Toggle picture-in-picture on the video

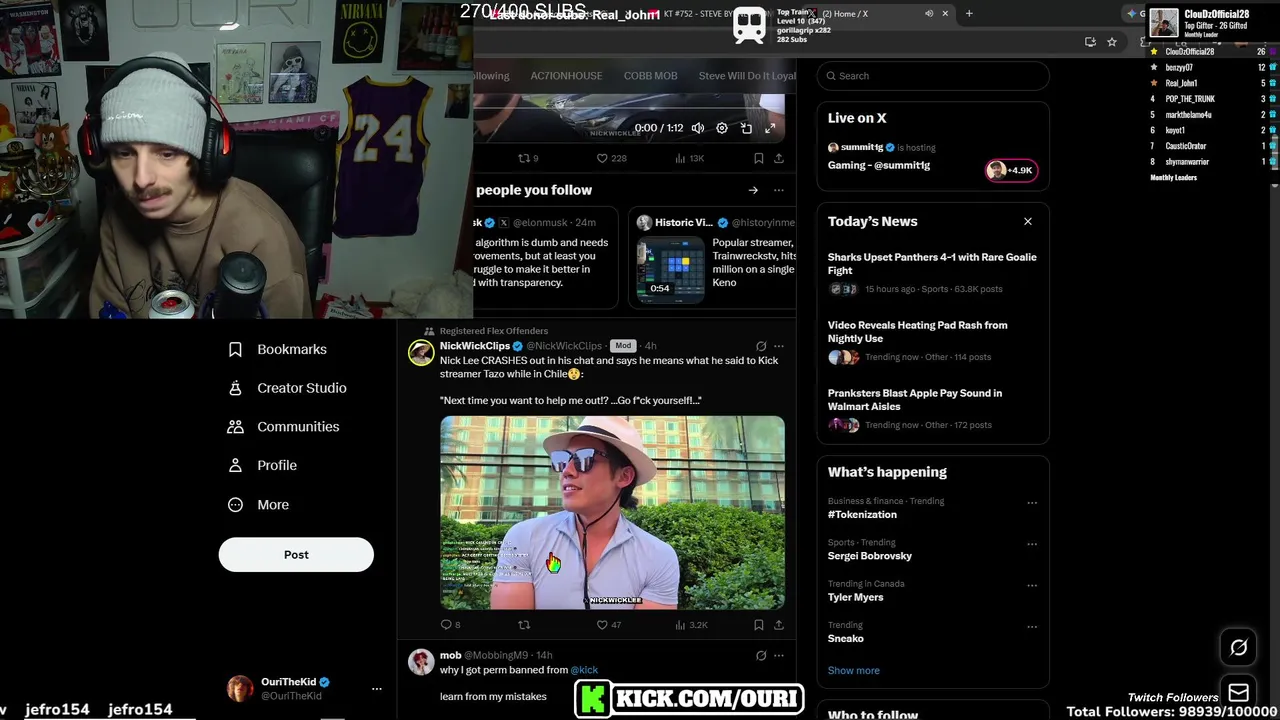[746, 128]
